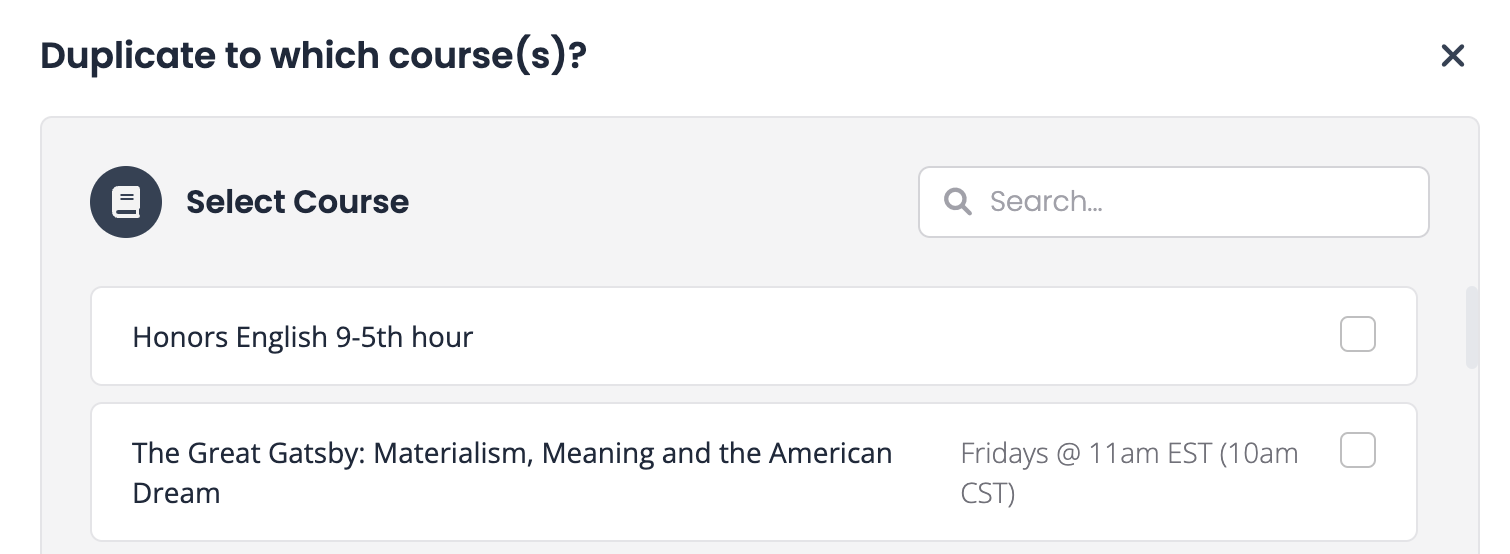Viewport: 1510px width, 554px height.
Task: Close the Duplicate to course dialog
Action: 1452,56
